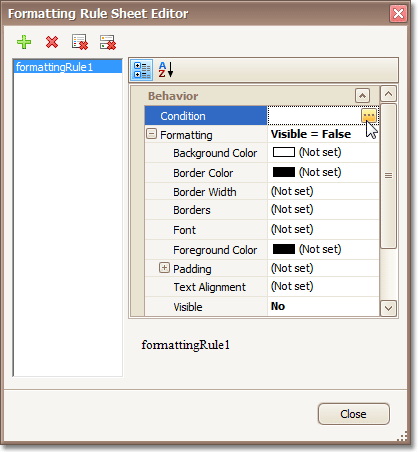Switch property grid to categorized view
The width and height of the screenshot is (418, 452).
click(x=142, y=70)
